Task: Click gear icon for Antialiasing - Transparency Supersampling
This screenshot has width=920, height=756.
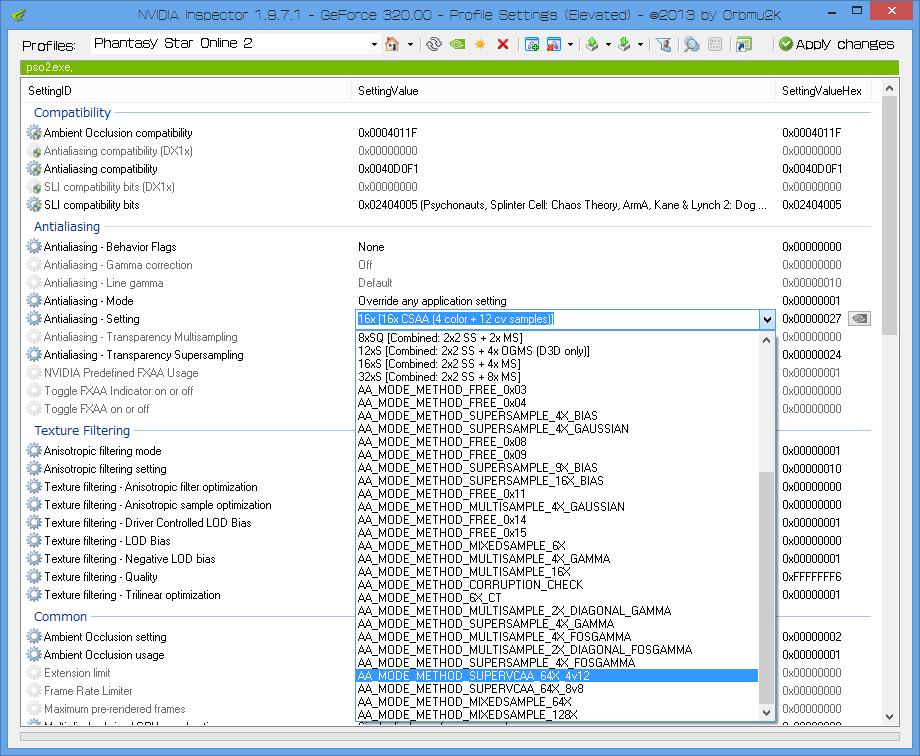Action: tap(34, 355)
